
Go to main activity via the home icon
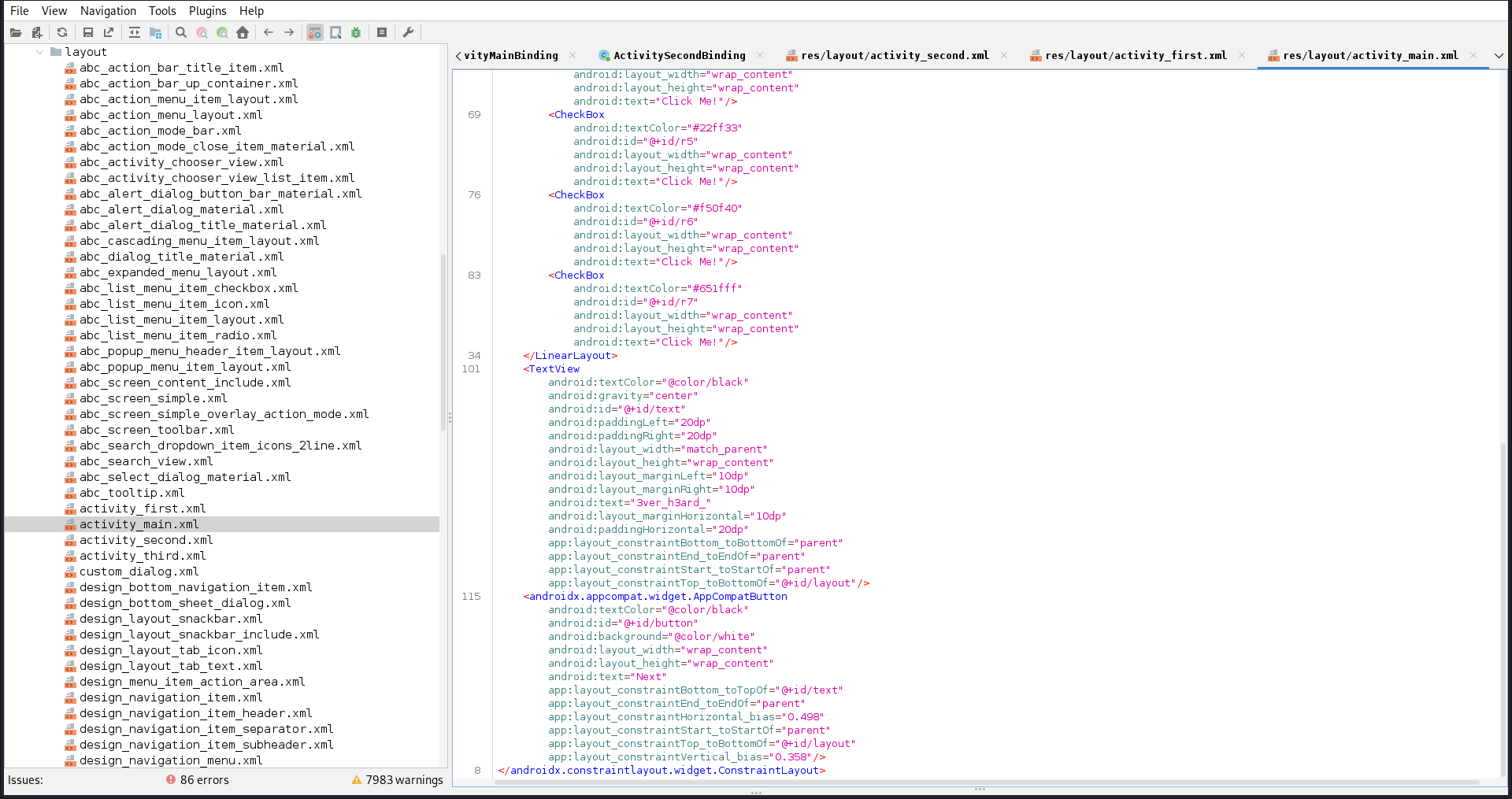[x=243, y=32]
